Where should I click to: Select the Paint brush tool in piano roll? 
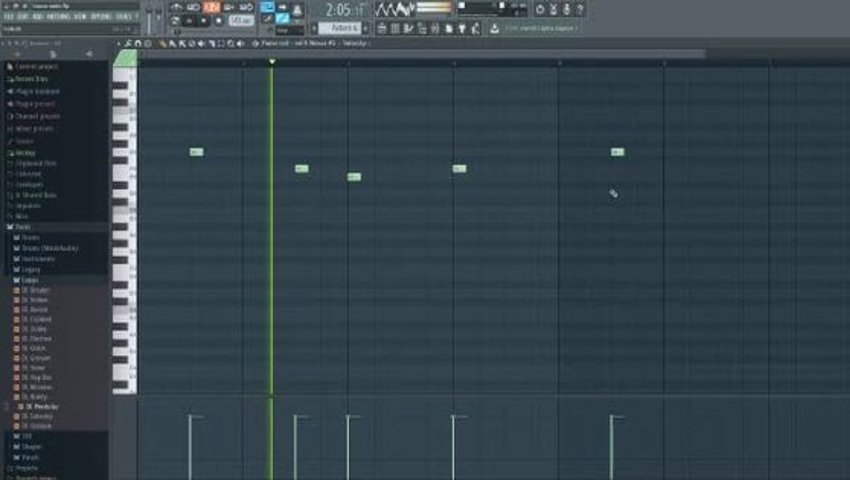pyautogui.click(x=172, y=43)
